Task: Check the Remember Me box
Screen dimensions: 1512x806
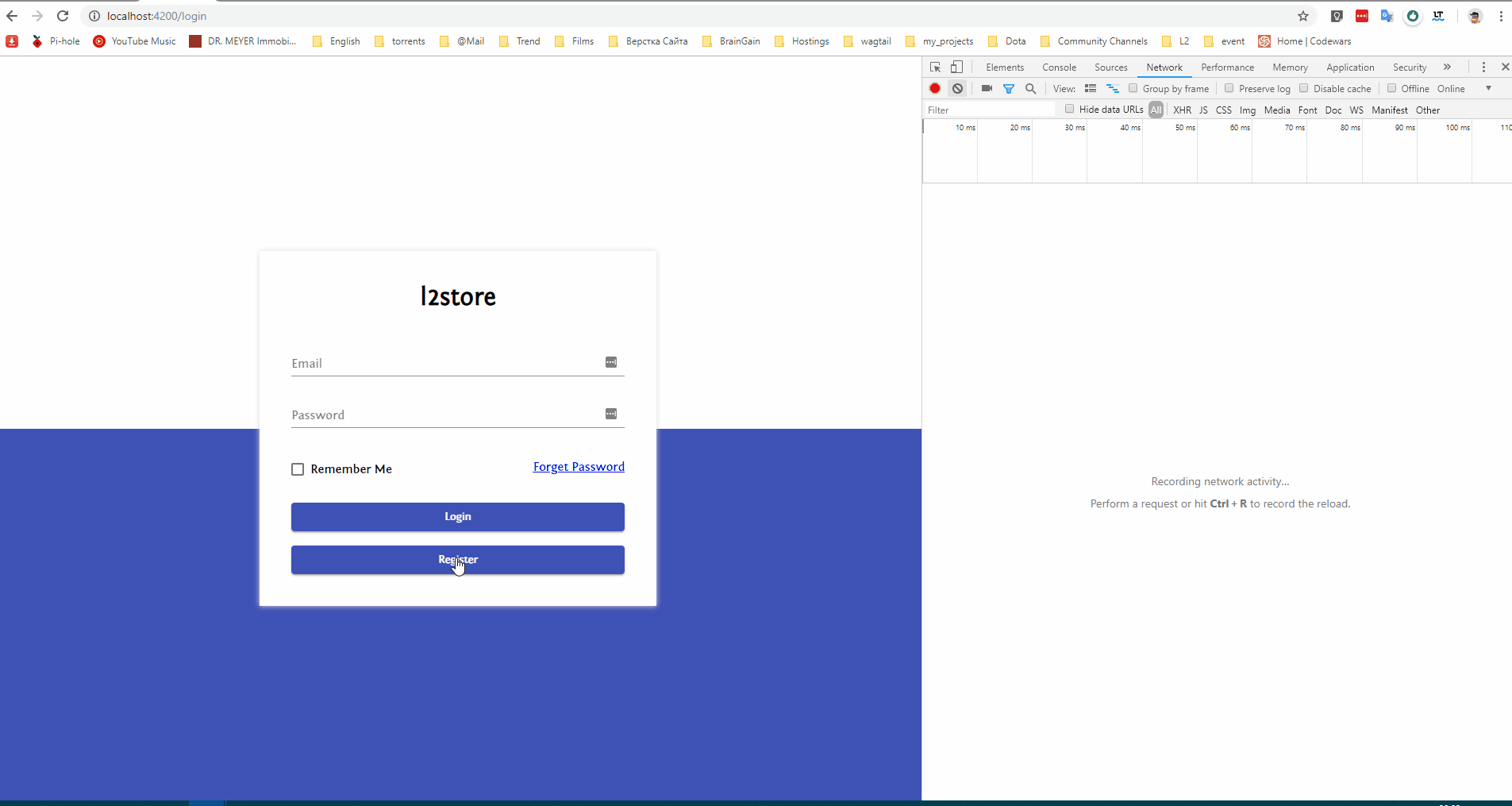Action: click(x=297, y=469)
